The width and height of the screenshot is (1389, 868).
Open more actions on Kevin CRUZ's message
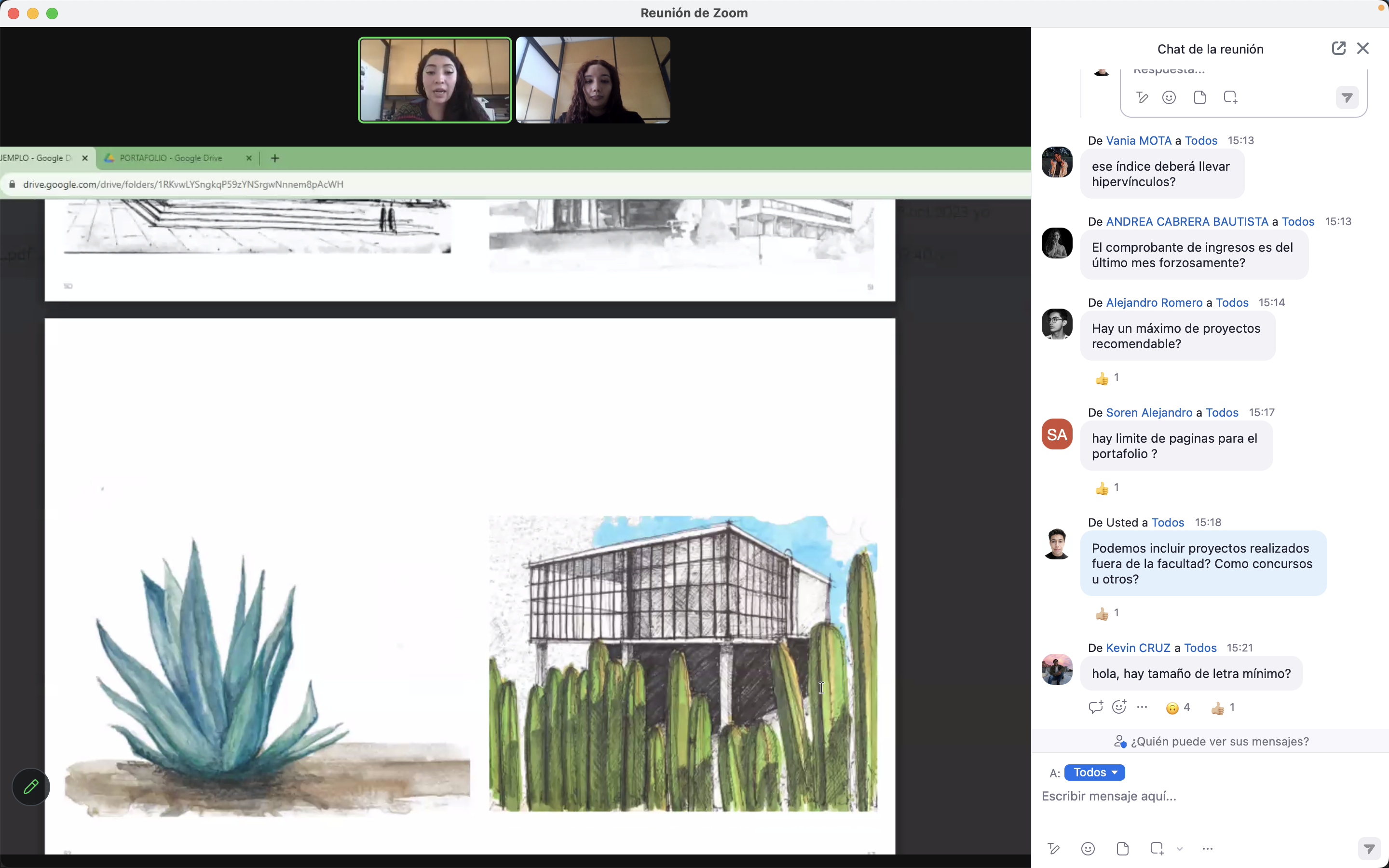(1142, 707)
